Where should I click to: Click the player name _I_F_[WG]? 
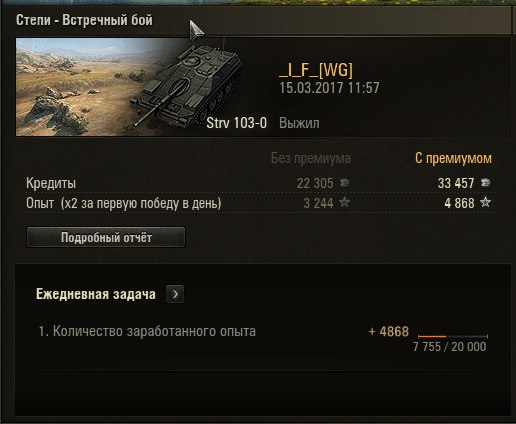click(316, 69)
